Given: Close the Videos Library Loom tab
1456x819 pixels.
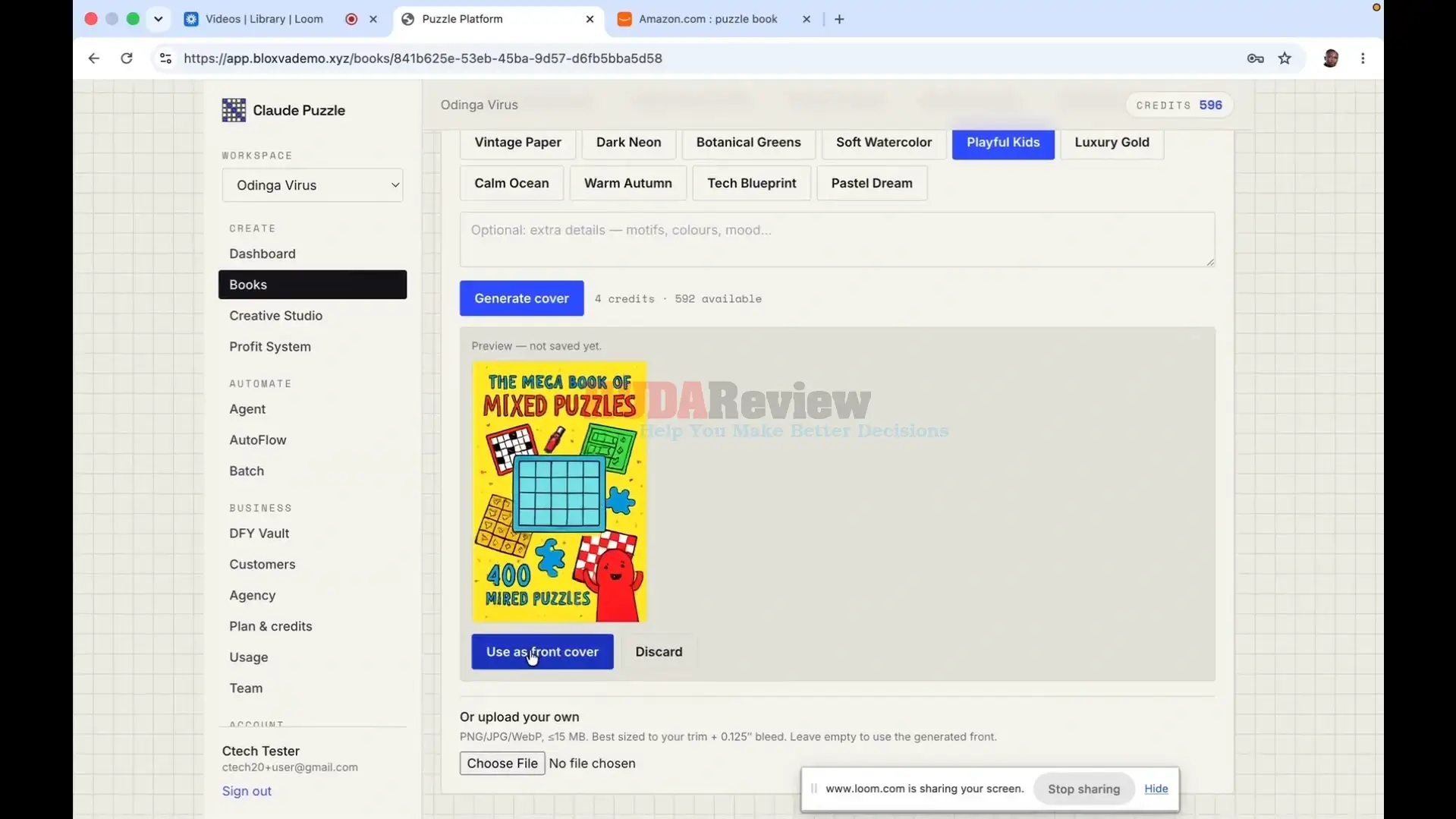Looking at the screenshot, I should (x=373, y=19).
